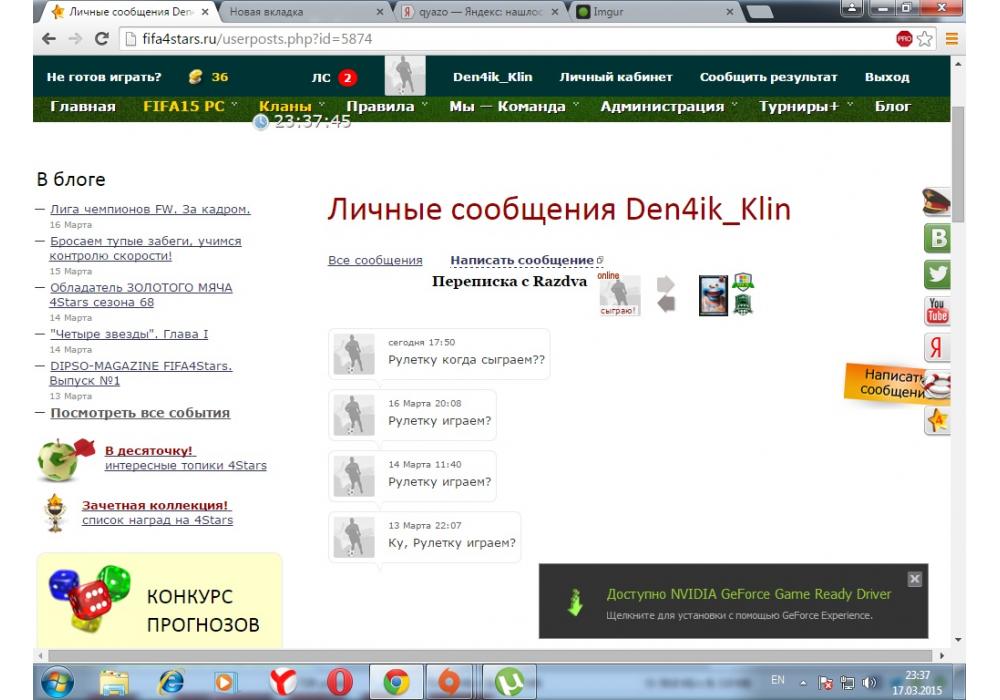The image size is (1000, 700).
Task: Click the Yandex sidebar icon
Action: point(937,348)
